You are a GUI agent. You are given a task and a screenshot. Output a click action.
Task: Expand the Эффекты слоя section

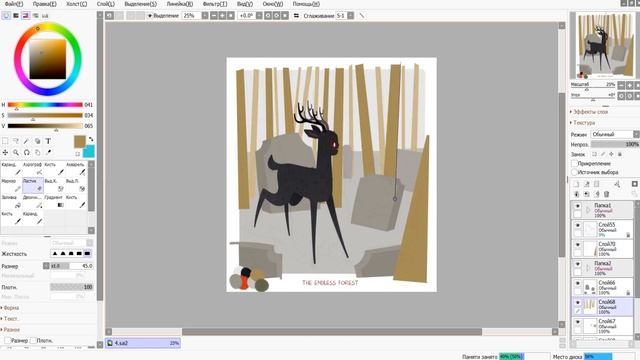589,111
